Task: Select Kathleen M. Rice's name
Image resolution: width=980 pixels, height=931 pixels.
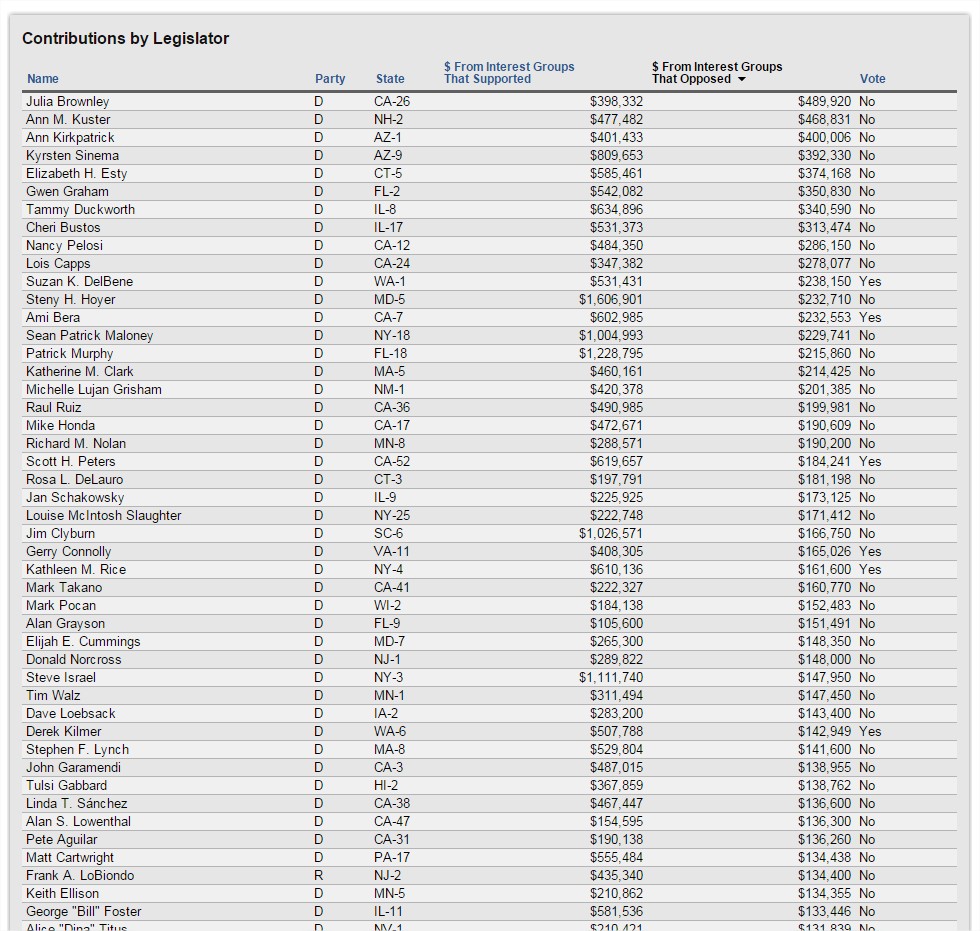Action: coord(76,570)
